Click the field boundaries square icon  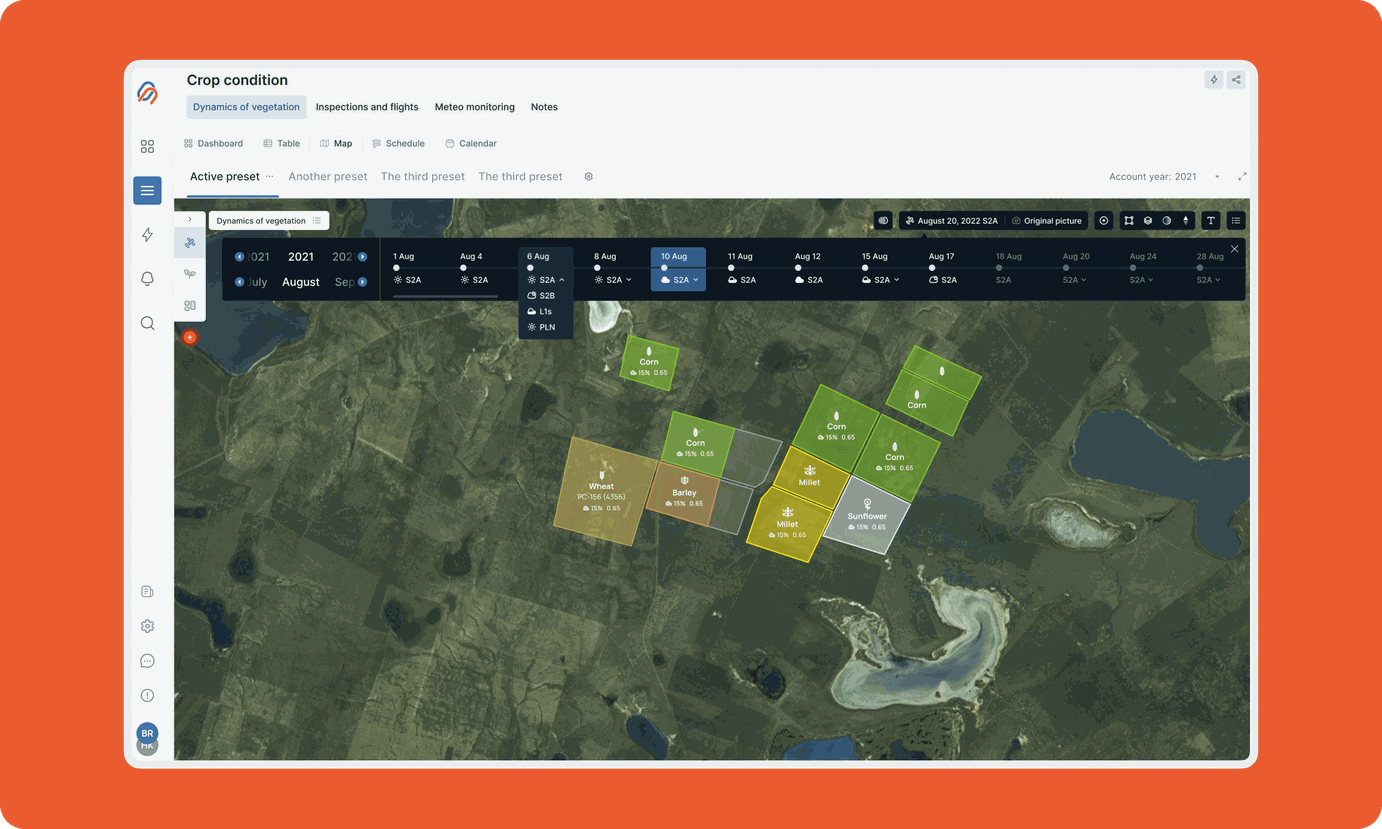point(1129,220)
